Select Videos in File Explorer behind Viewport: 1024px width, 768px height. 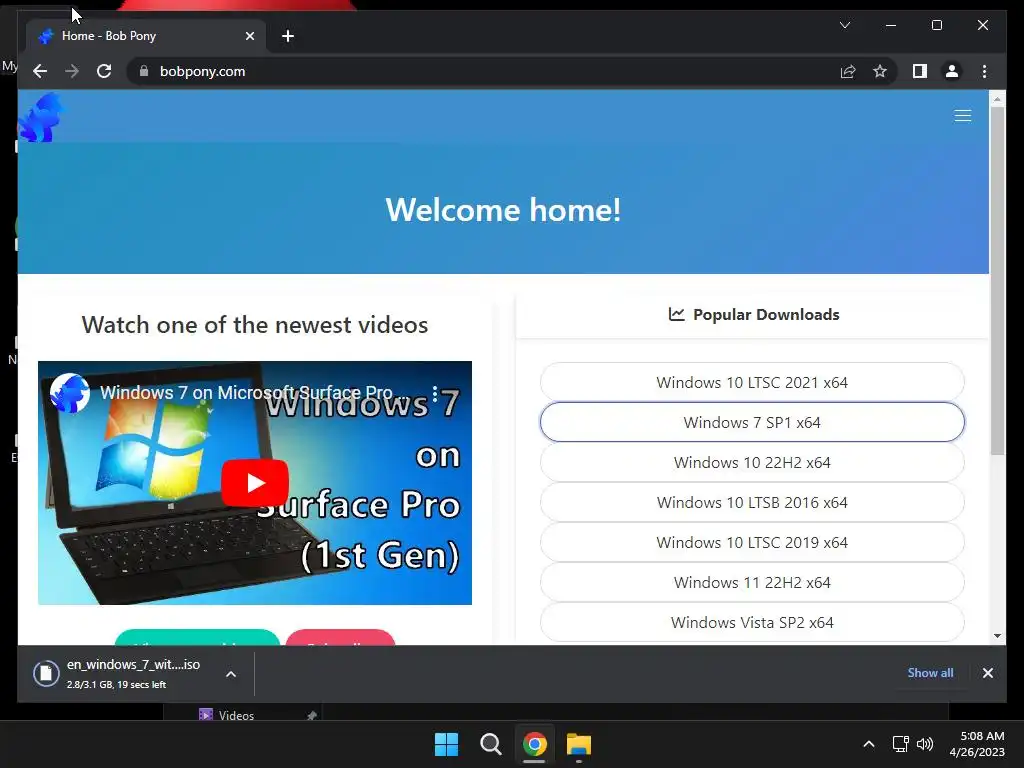pos(236,715)
